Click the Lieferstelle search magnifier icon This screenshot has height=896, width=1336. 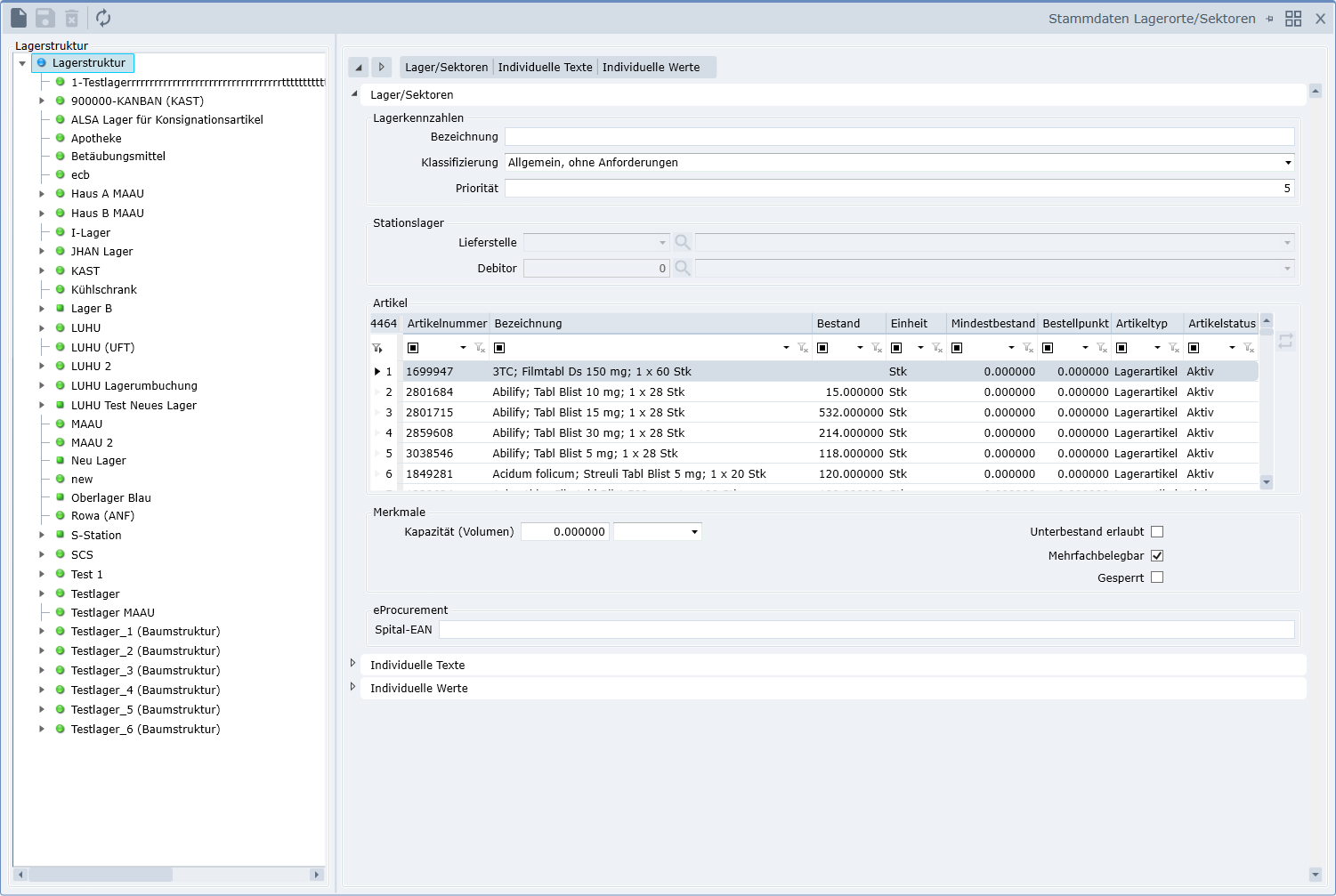click(x=683, y=243)
